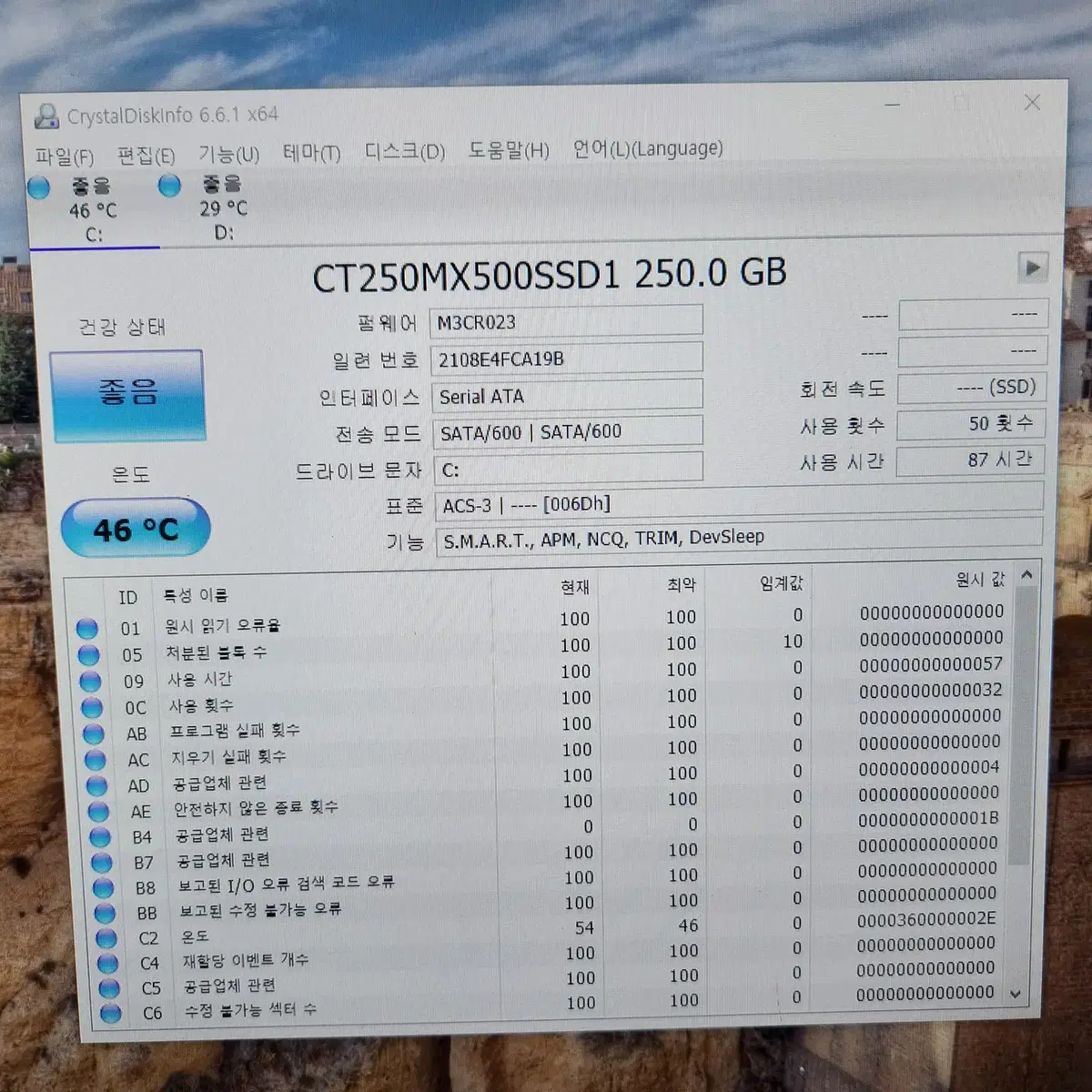Open the 편집(E) menu
The height and width of the screenshot is (1092, 1092).
pyautogui.click(x=146, y=155)
